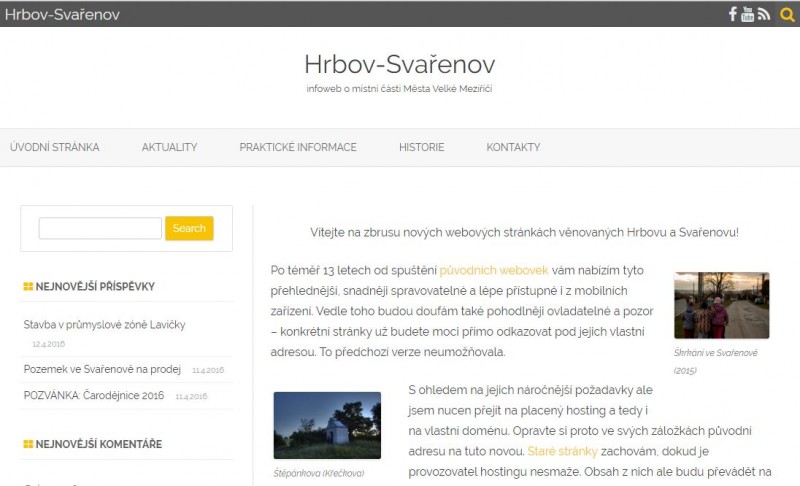Click into the sidebar search field
The width and height of the screenshot is (800, 486).
point(100,229)
